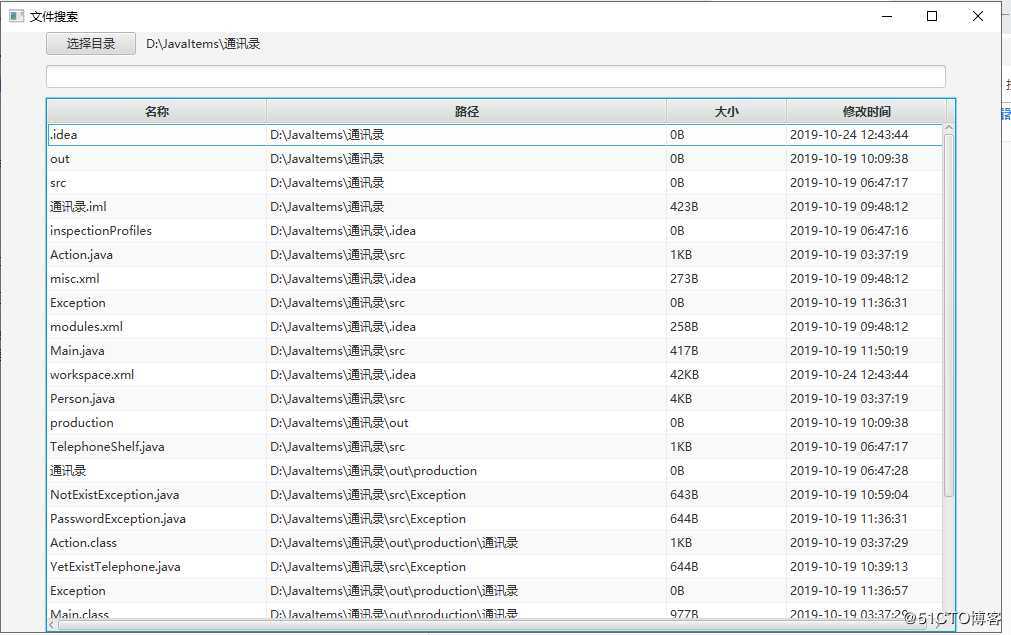1011x635 pixels.
Task: Sort by the 大小 column header
Action: pyautogui.click(x=726, y=112)
